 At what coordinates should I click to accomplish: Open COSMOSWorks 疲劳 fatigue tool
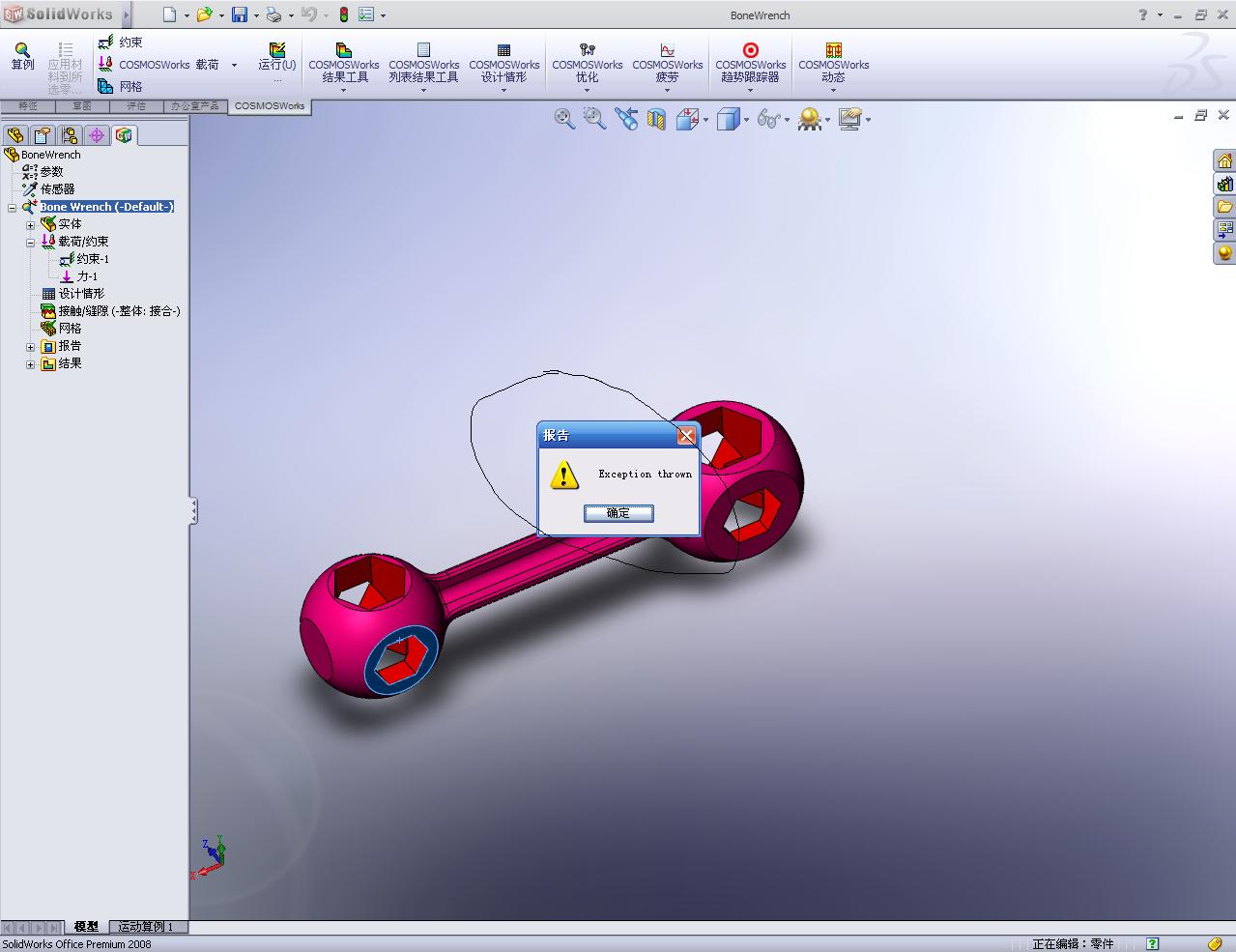[668, 64]
